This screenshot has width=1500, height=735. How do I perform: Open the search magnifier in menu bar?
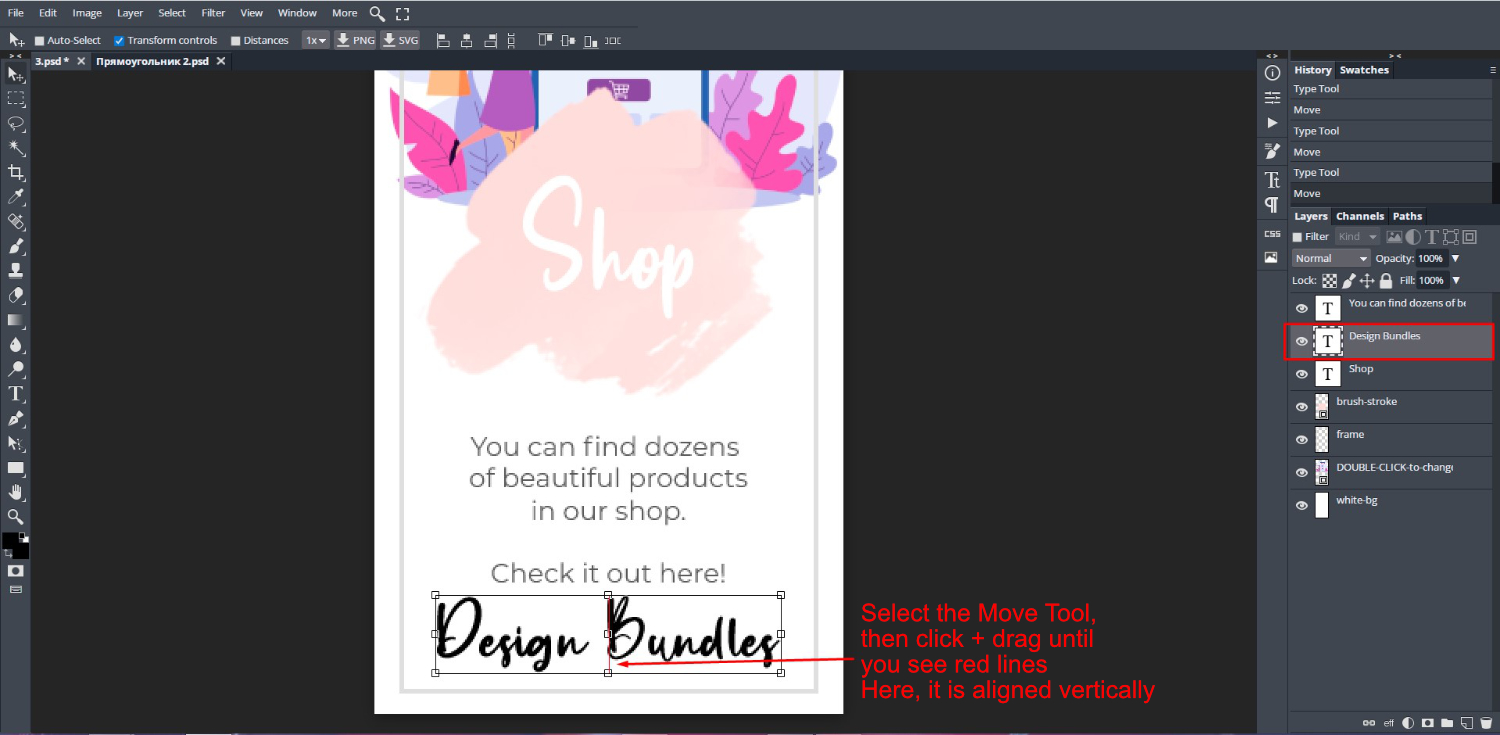tap(377, 13)
